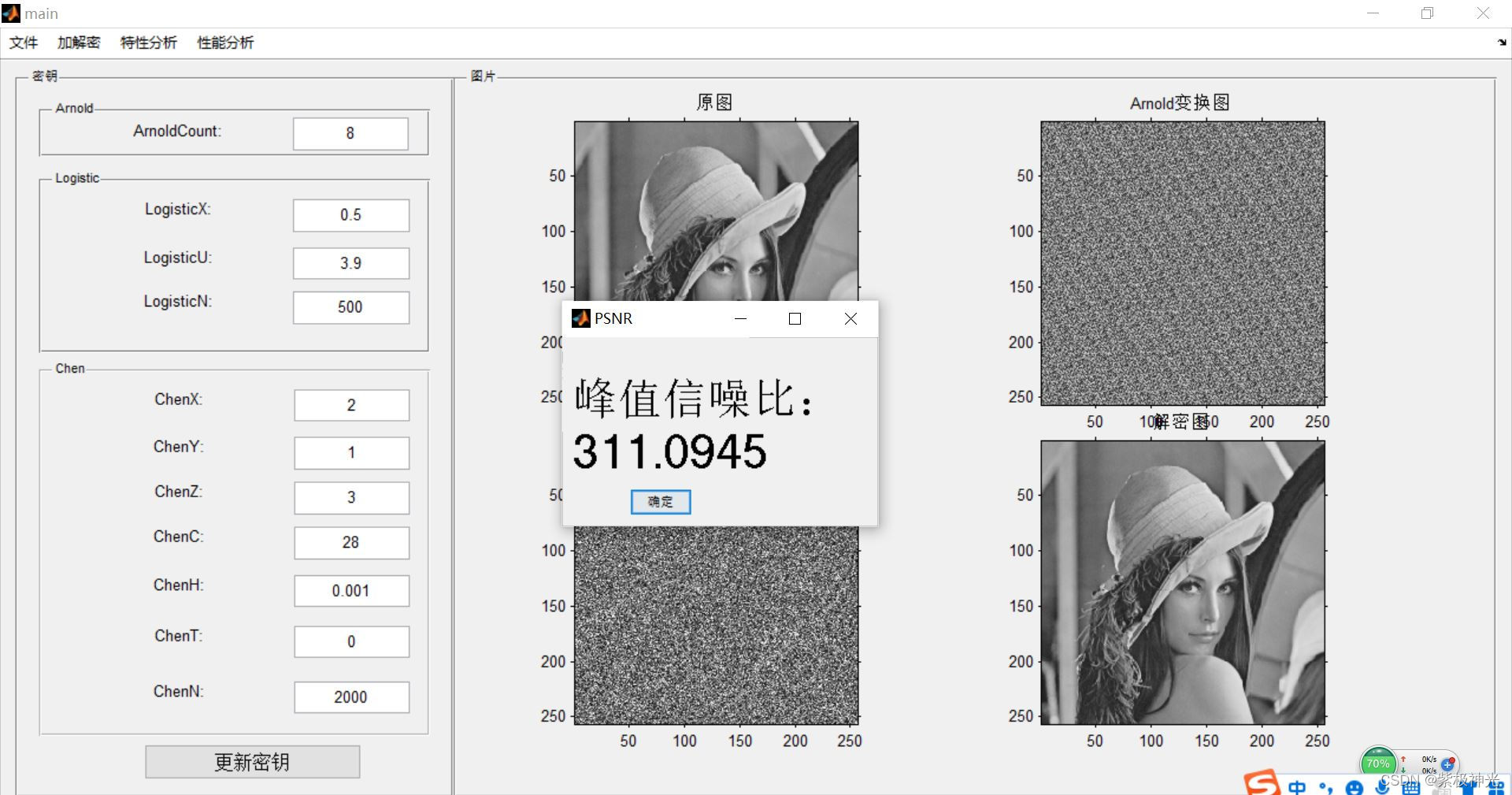This screenshot has width=1512, height=795.
Task: Click the MATLAB icon in main title bar
Action: click(x=11, y=13)
